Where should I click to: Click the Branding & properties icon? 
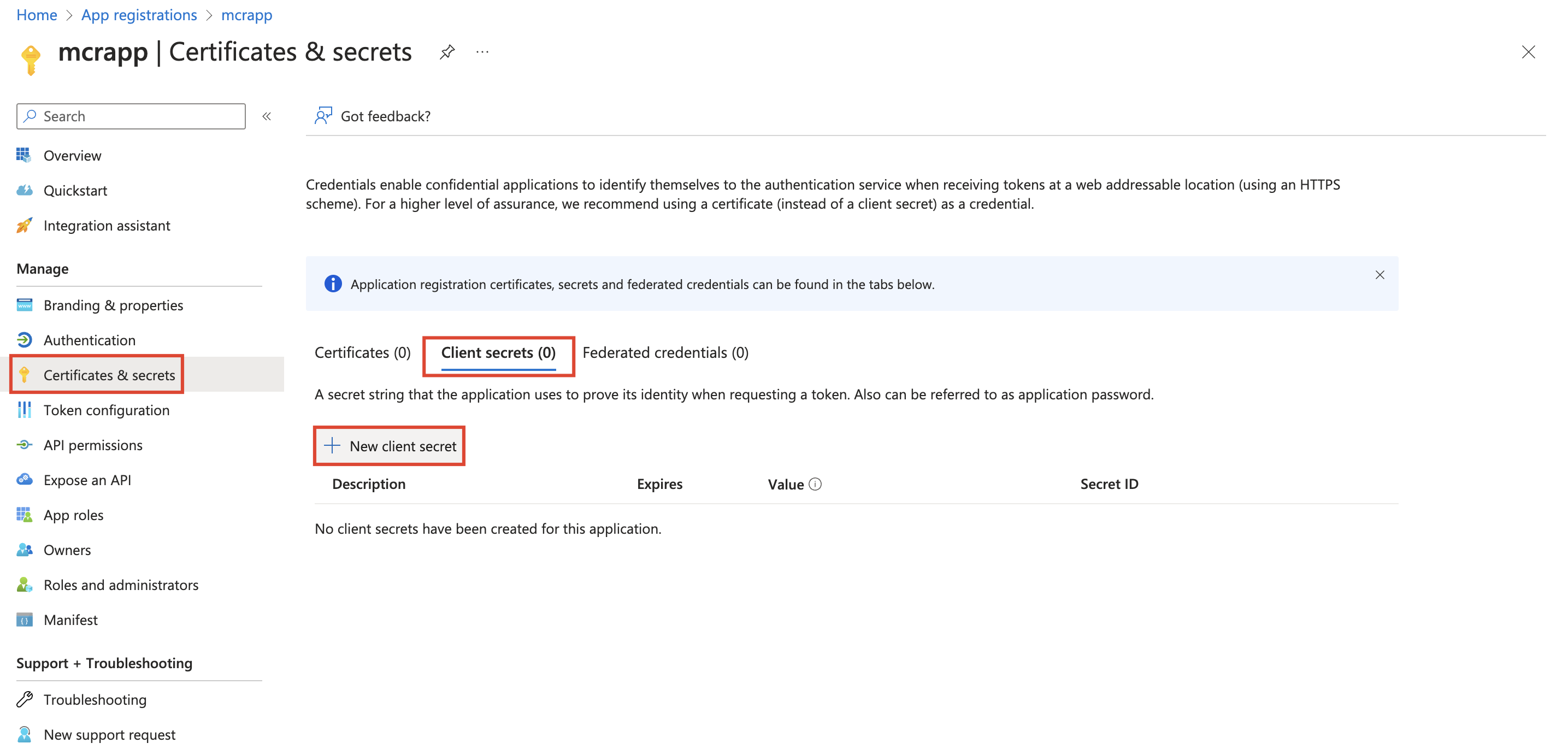tap(25, 305)
